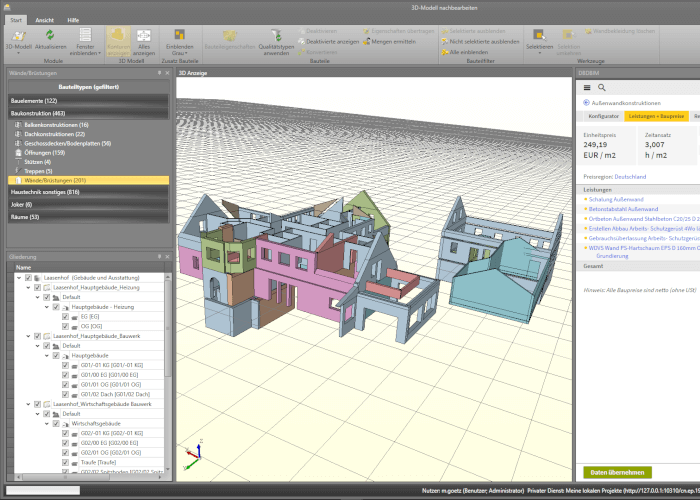Screen dimensions: 700x500
Task: Collapse Laasenhof_Wirtschaftsgebäude Bauwerk tree node
Action: 28,404
